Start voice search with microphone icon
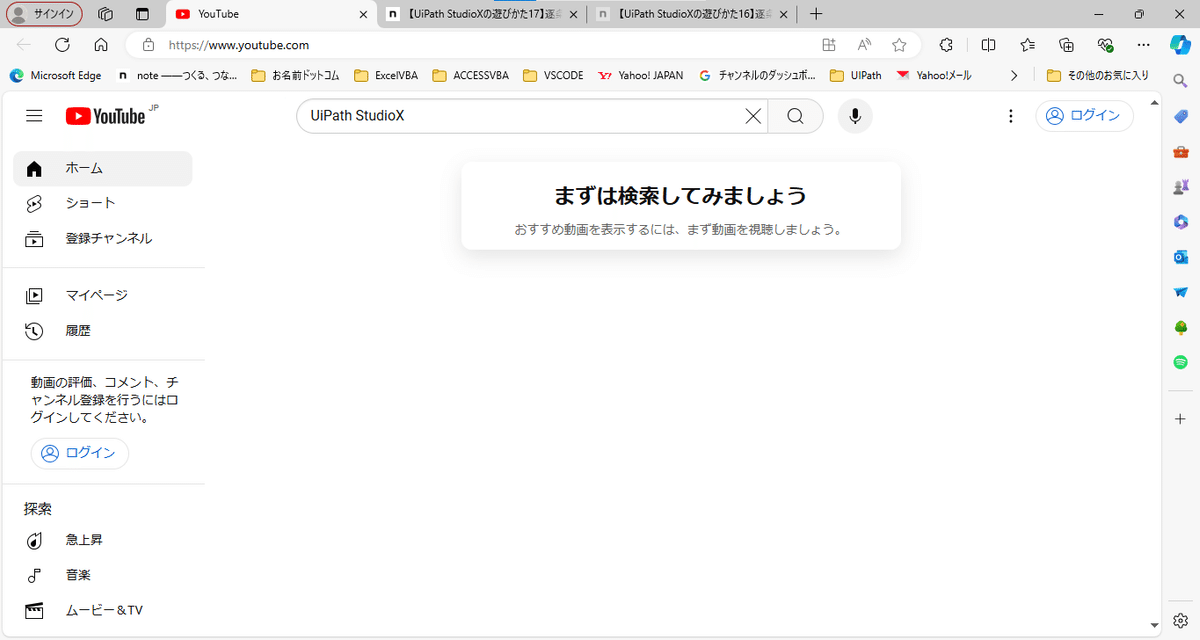Screen dimensions: 1200x640 pos(855,116)
